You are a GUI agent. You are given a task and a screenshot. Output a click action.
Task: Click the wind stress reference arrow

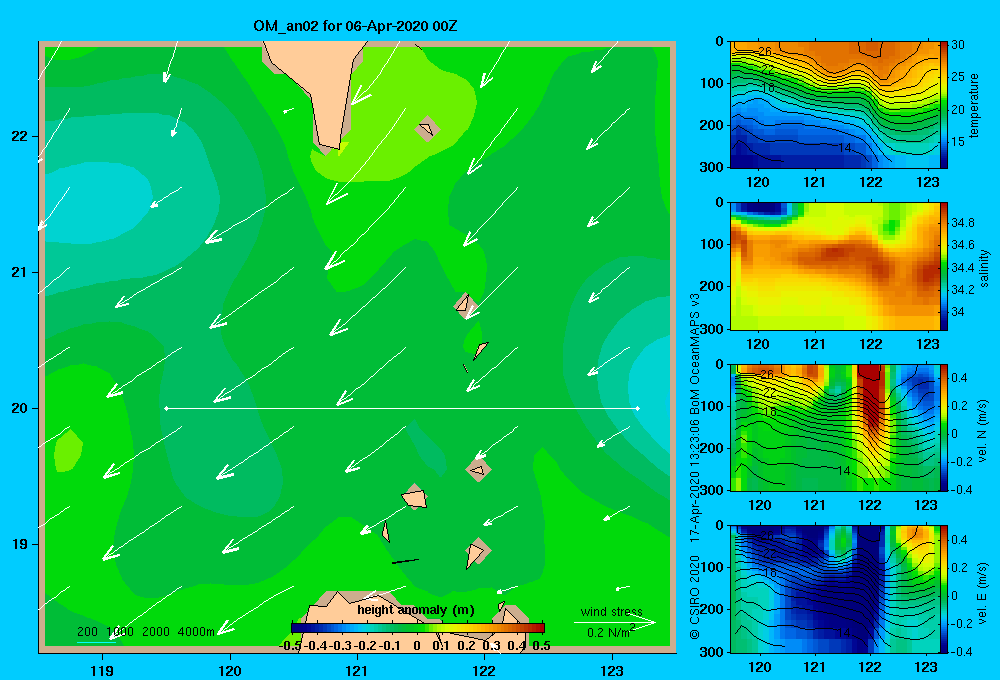(615, 622)
